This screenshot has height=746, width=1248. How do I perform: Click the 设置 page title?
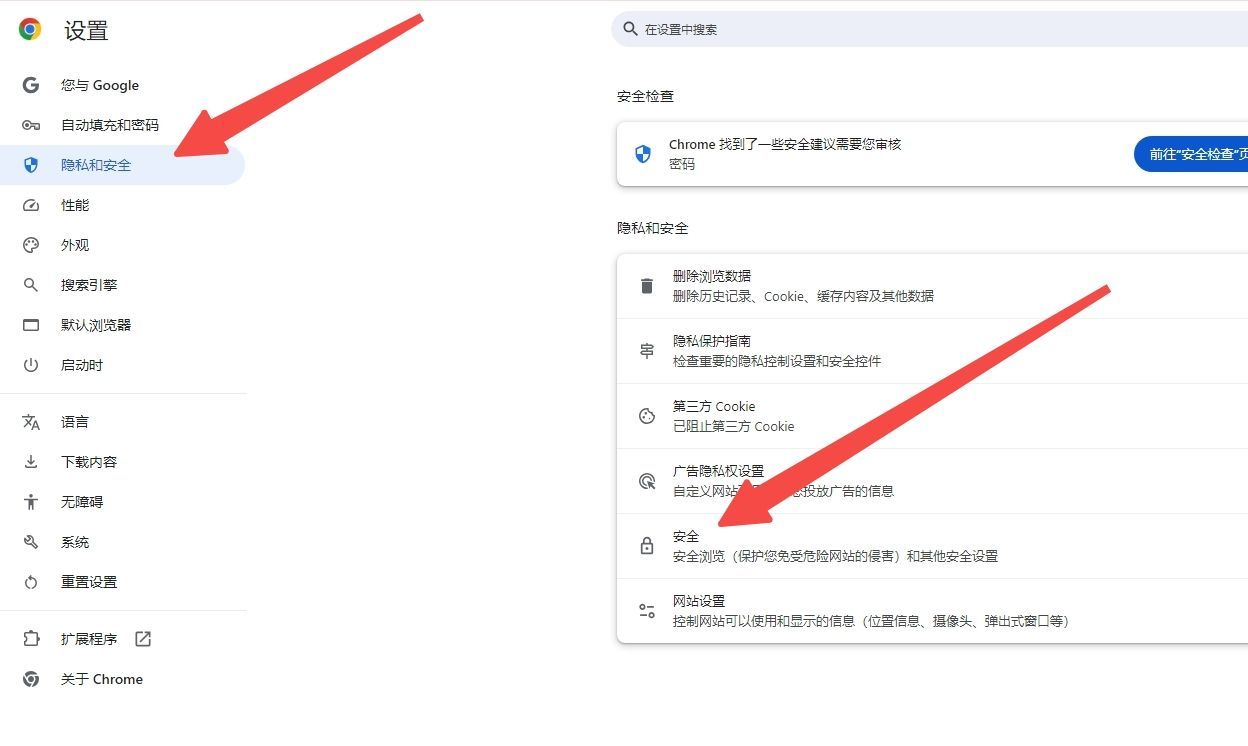click(x=86, y=31)
